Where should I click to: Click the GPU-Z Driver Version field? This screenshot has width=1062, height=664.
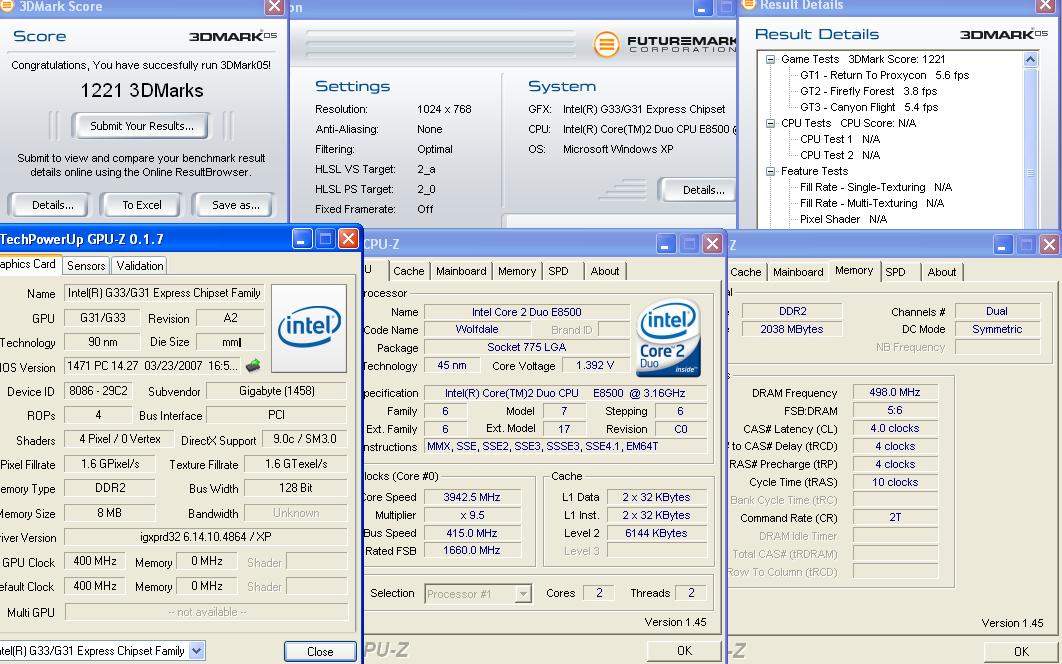coord(206,537)
